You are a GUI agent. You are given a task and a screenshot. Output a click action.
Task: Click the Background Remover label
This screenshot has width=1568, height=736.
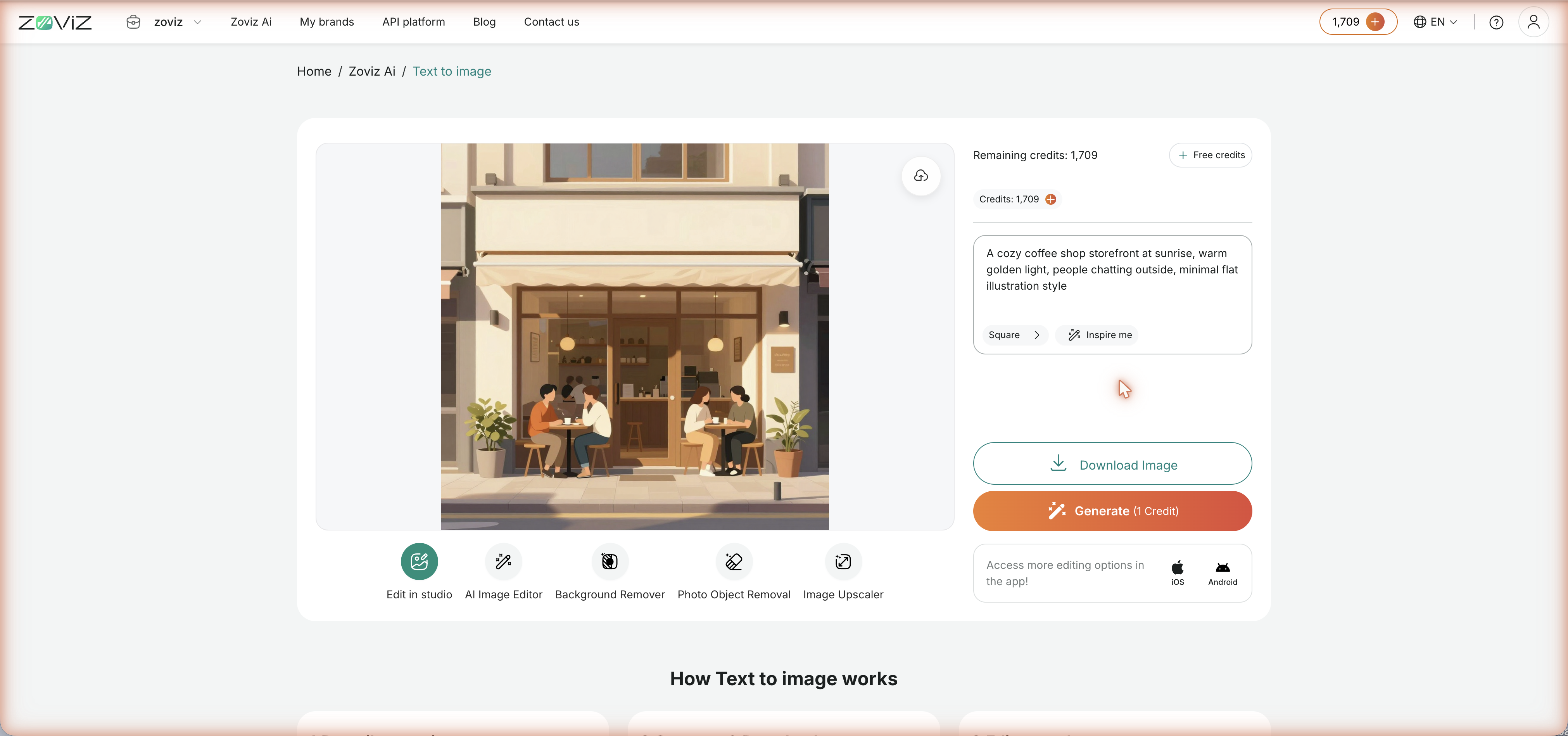[x=610, y=595]
